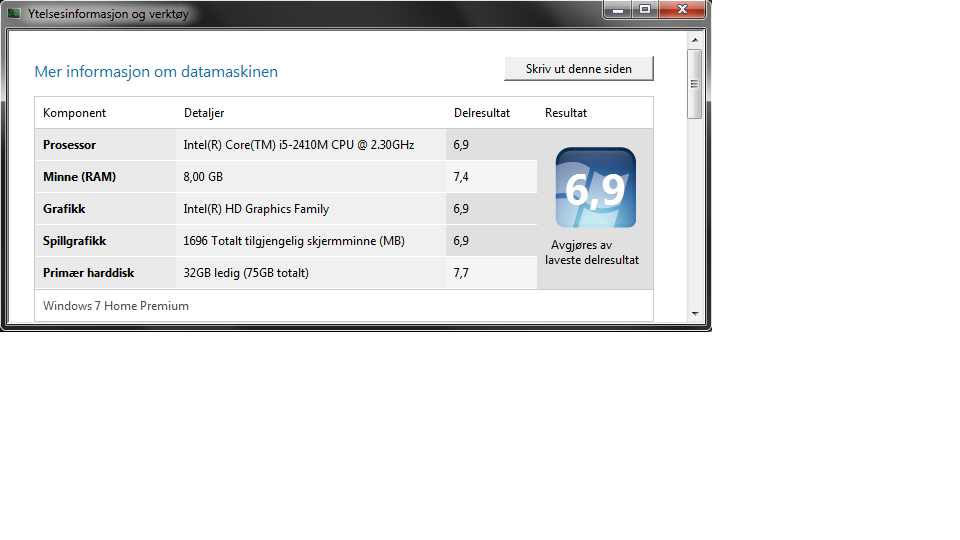Click the scrollbar up arrow

click(x=694, y=40)
